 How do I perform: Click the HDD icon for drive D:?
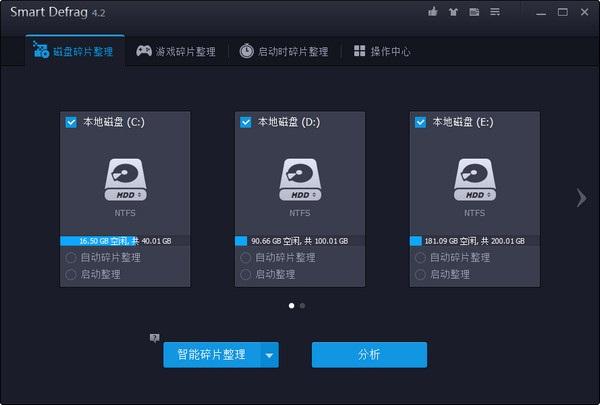(300, 180)
